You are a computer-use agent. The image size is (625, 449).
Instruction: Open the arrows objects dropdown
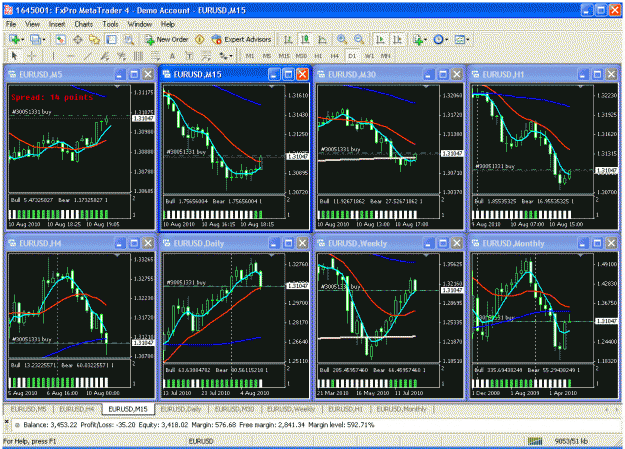tap(226, 56)
